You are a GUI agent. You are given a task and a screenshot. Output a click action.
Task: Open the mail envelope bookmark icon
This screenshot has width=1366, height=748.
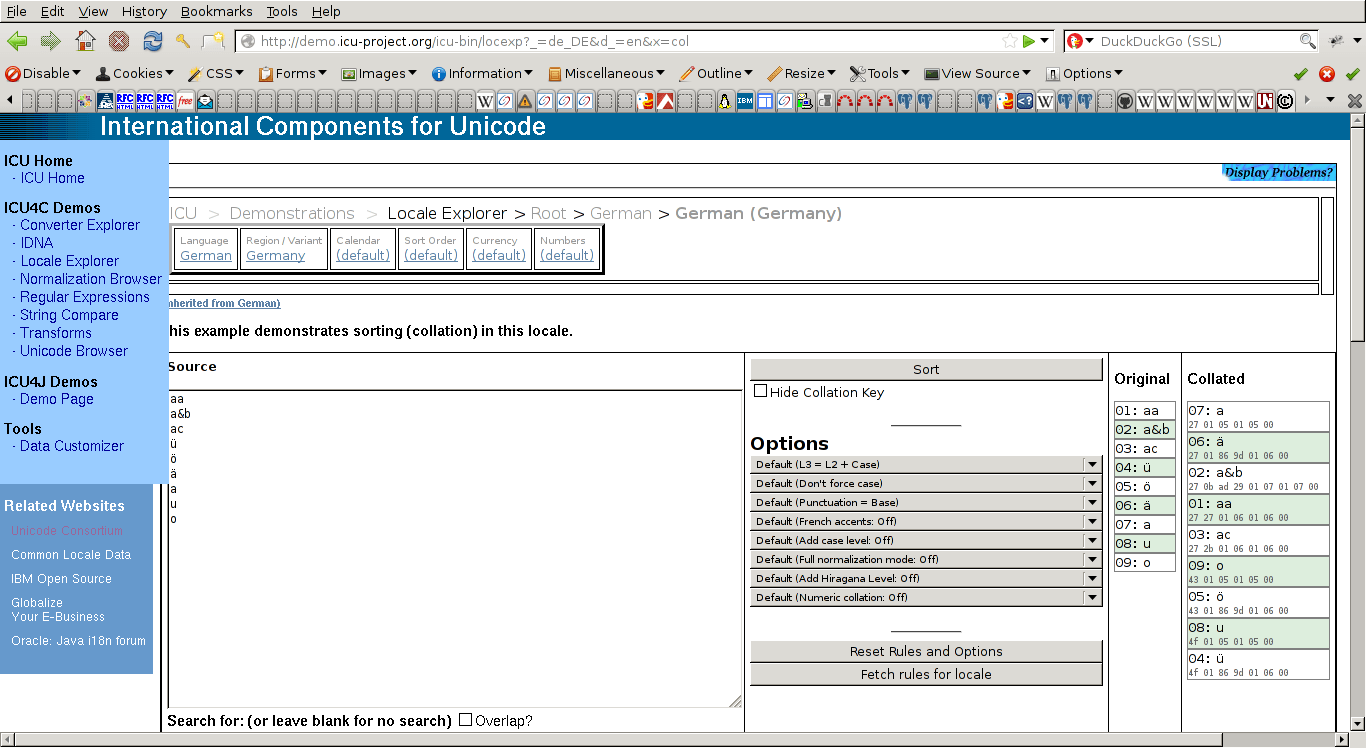coord(205,100)
